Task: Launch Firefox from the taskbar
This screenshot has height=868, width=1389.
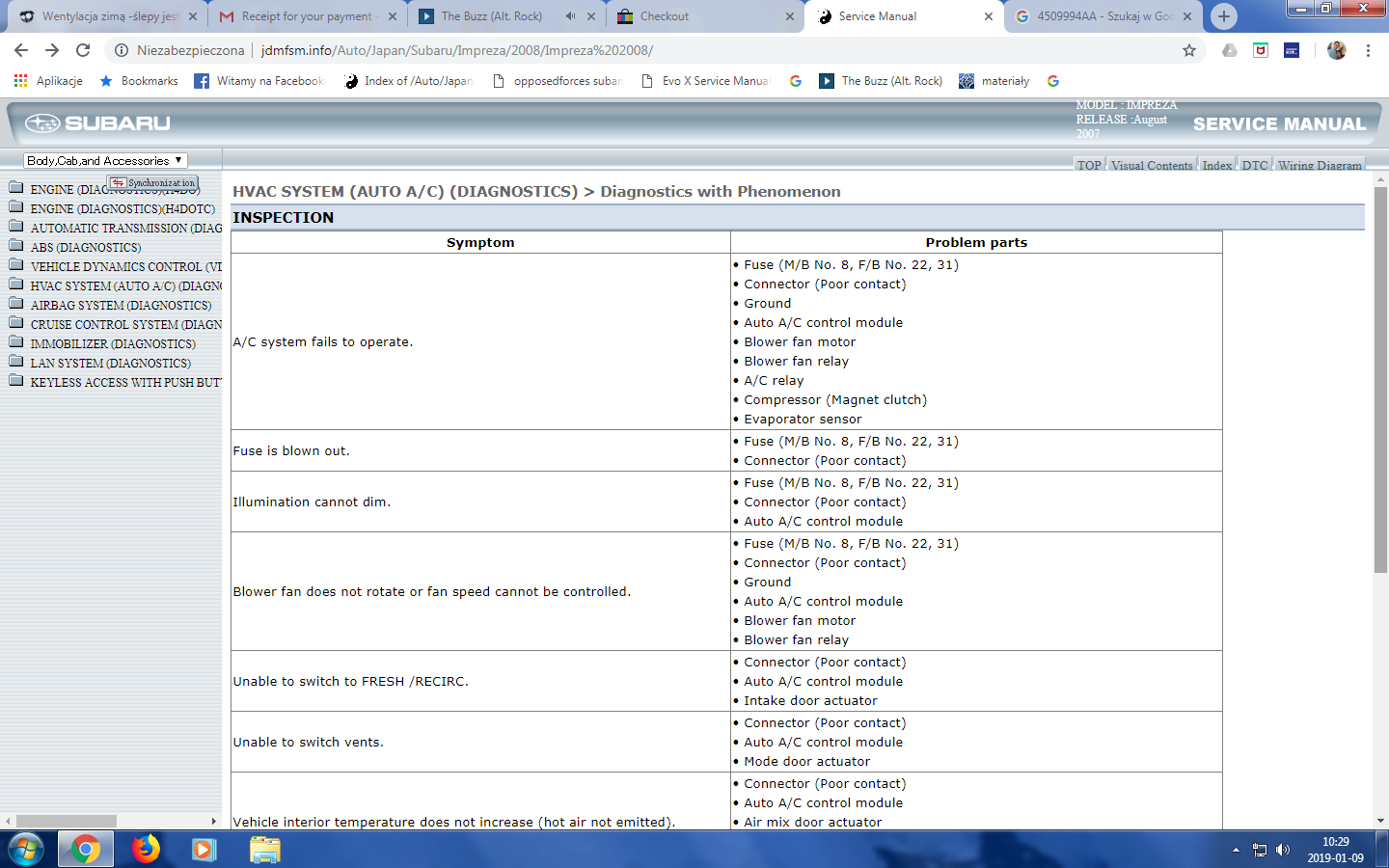Action: tap(146, 849)
